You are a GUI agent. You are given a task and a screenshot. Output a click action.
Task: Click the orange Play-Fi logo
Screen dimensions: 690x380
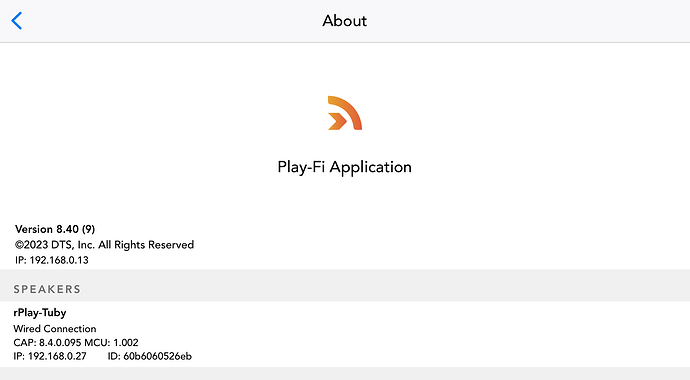pyautogui.click(x=345, y=113)
